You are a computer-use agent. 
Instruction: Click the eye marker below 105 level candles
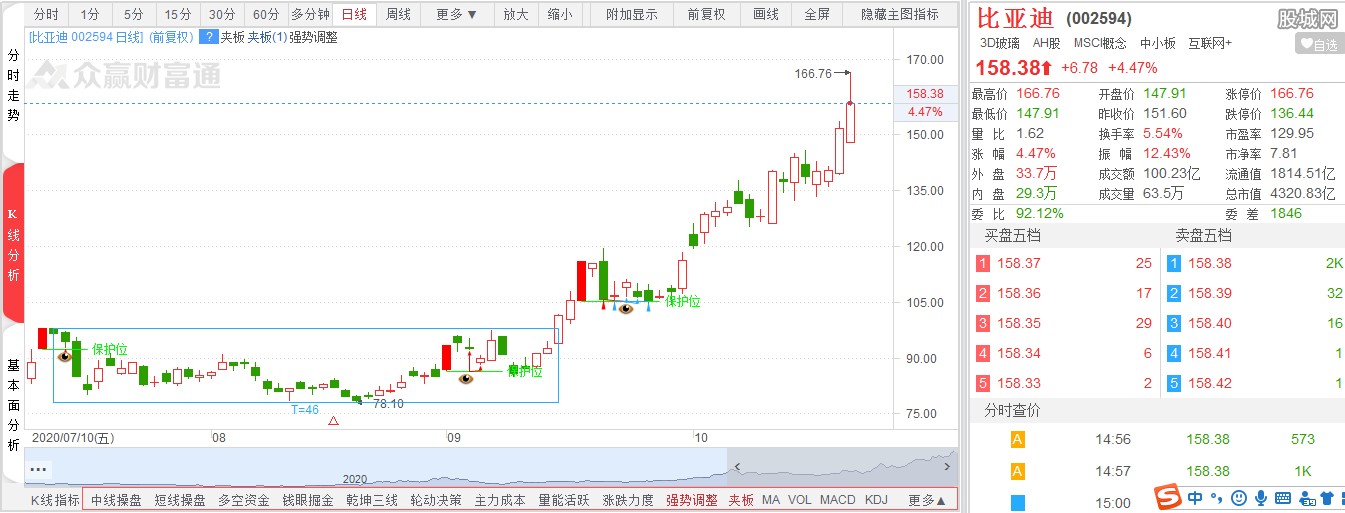point(626,308)
